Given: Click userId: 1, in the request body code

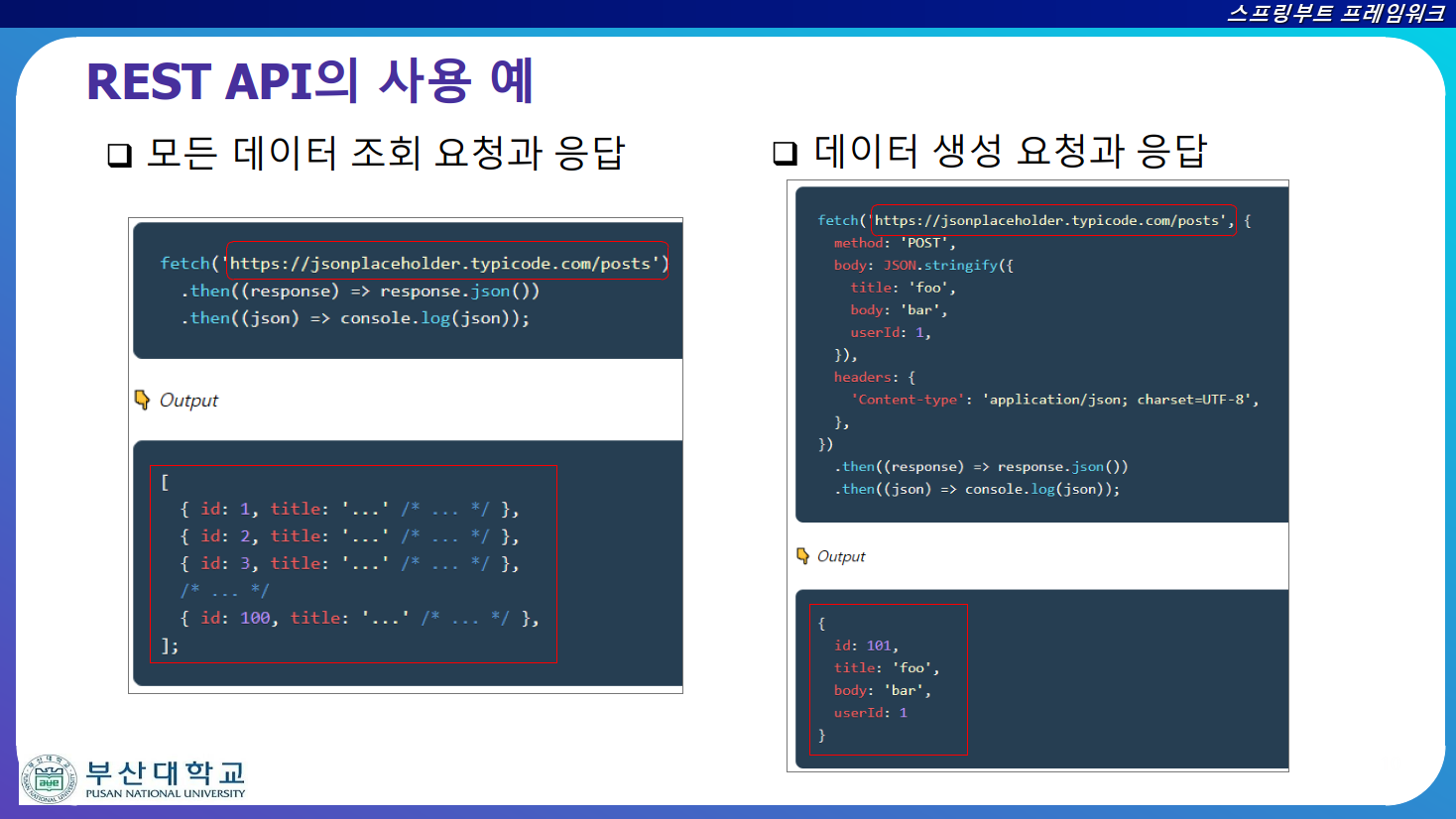Looking at the screenshot, I should click(x=891, y=332).
